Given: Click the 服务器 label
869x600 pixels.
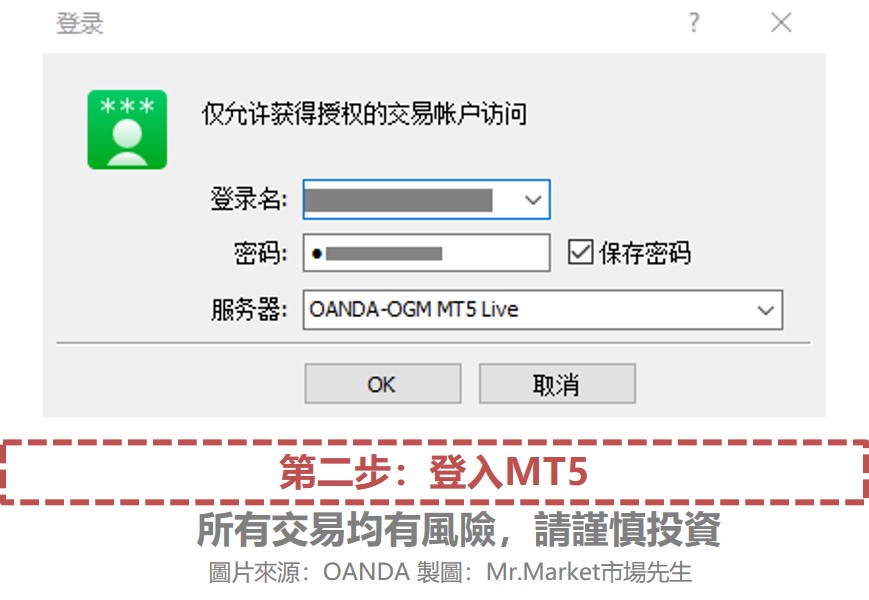Looking at the screenshot, I should (x=249, y=309).
